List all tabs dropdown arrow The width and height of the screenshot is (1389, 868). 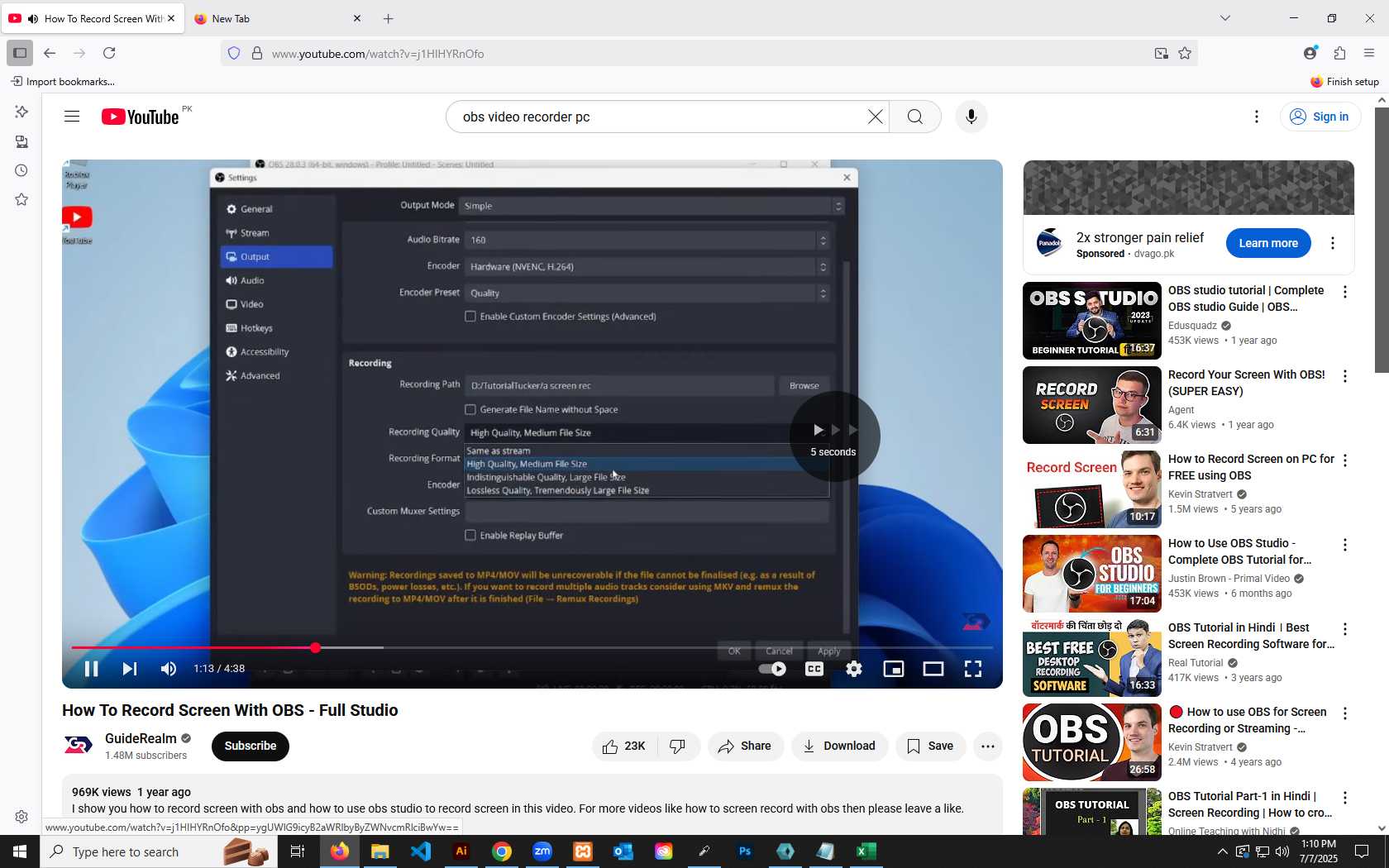(x=1225, y=18)
